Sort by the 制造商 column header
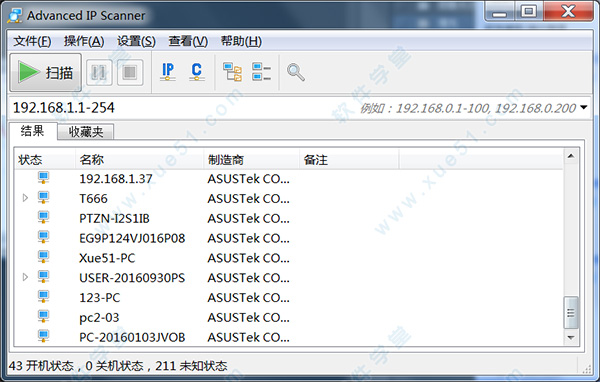This screenshot has width=600, height=382. tap(251, 160)
